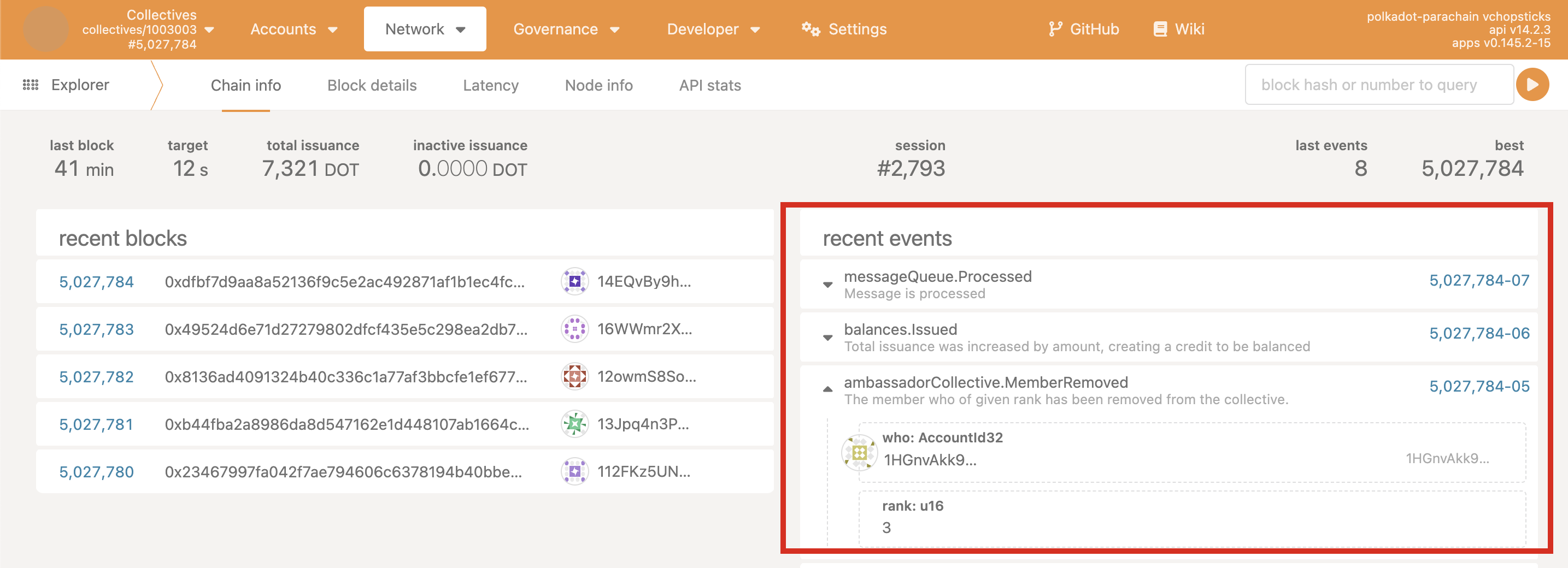
Task: Open the Governance dropdown menu
Action: (566, 29)
